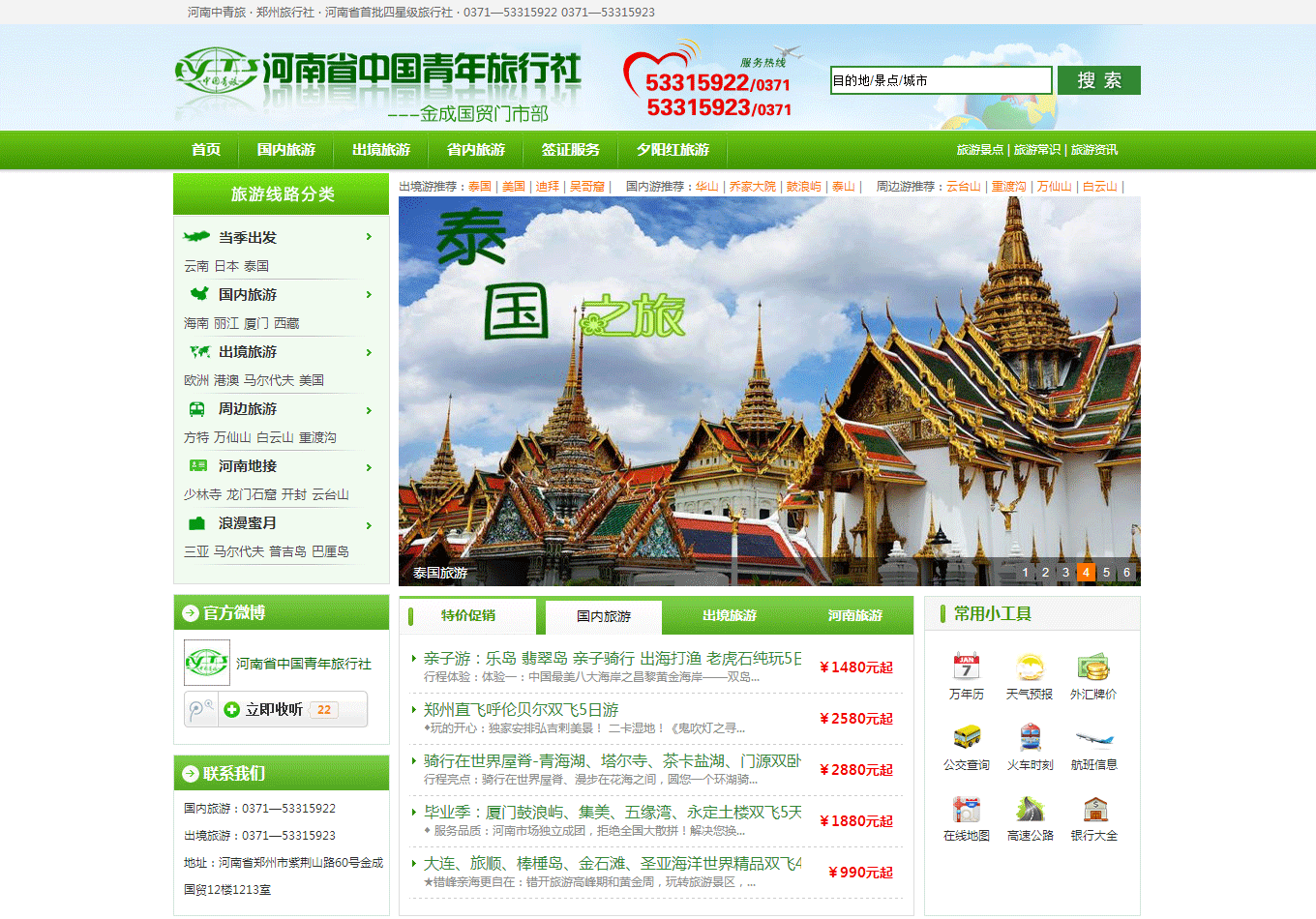
Task: Click the airplane icon beside 当季出发
Action: coord(196,236)
